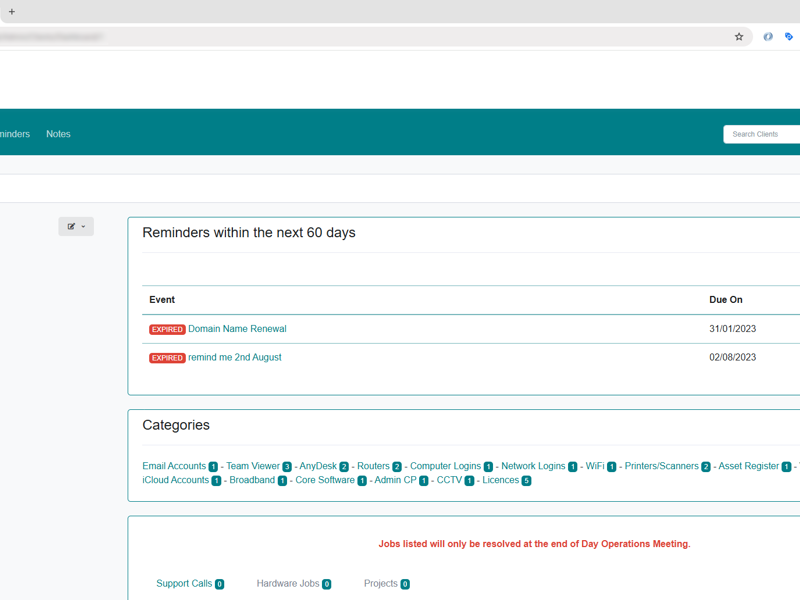800x600 pixels.
Task: Open a new browser tab with the plus icon
Action: pos(10,12)
